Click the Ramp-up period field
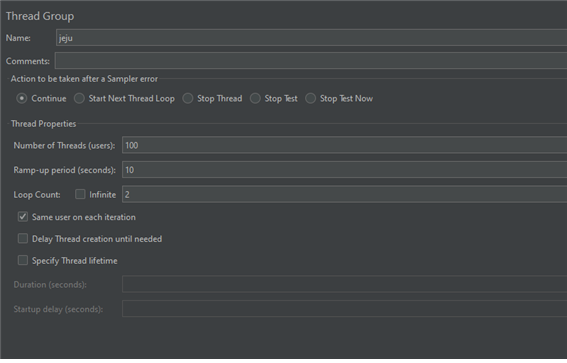 pyautogui.click(x=344, y=170)
